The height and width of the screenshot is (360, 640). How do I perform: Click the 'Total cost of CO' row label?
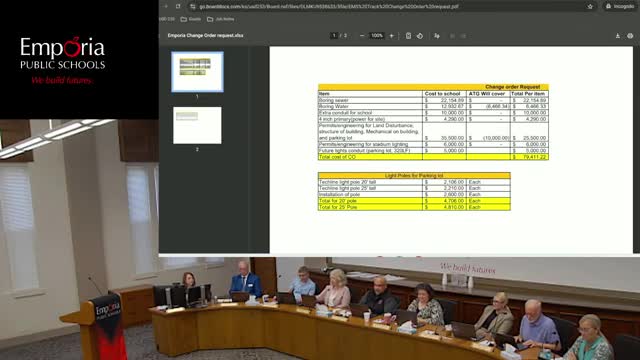337,157
